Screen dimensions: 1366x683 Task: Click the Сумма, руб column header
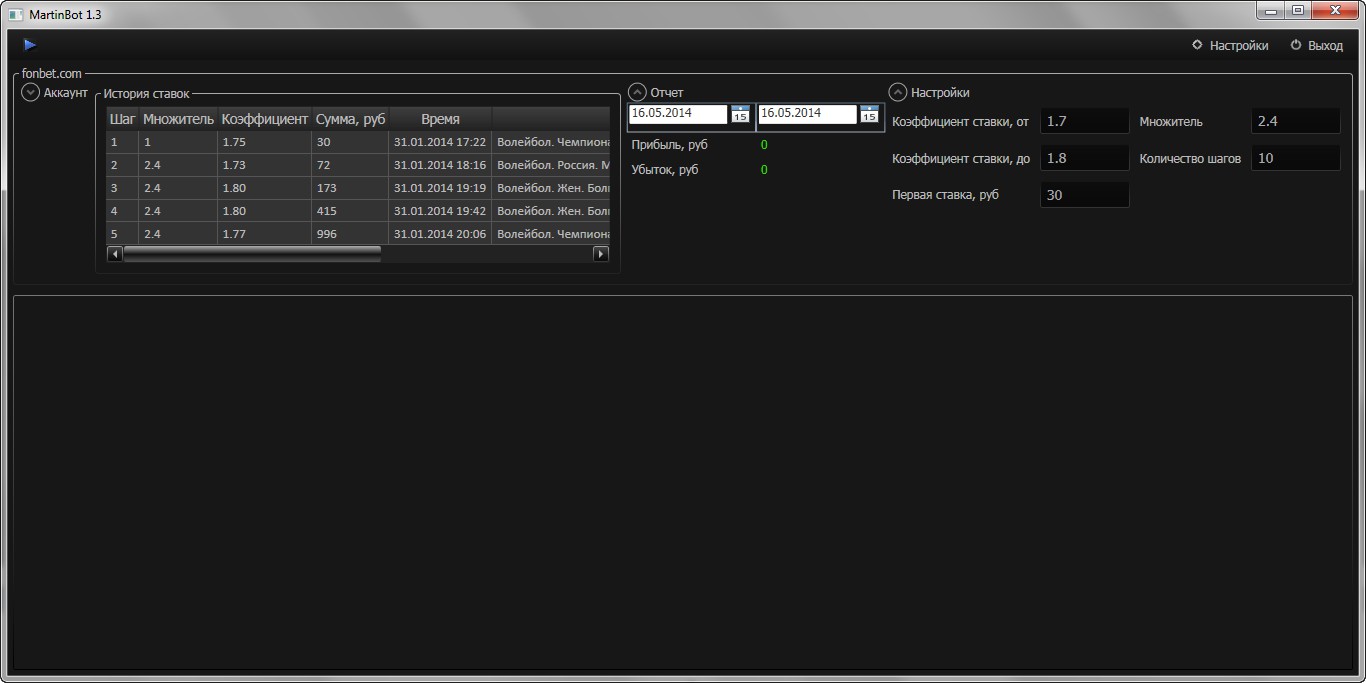click(350, 119)
